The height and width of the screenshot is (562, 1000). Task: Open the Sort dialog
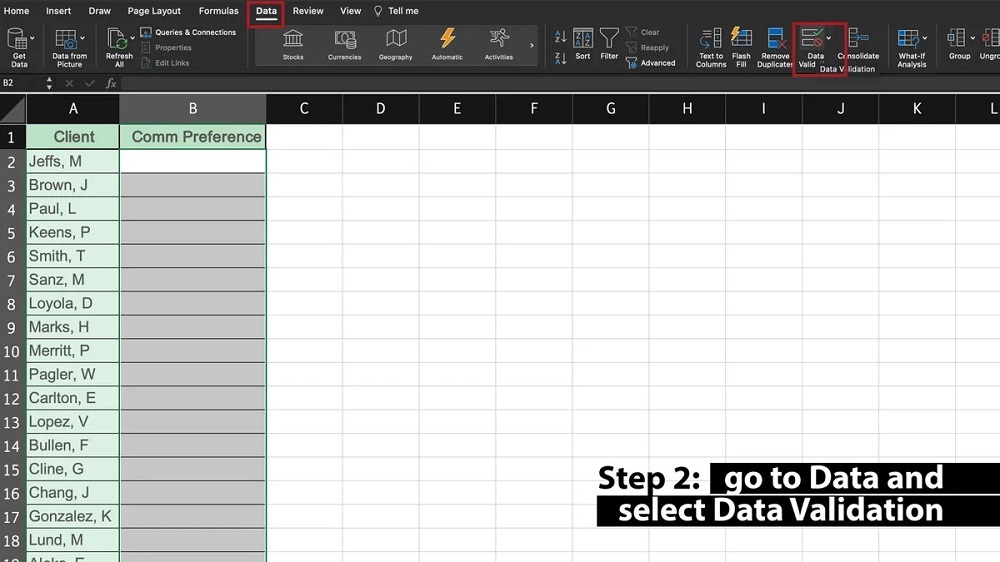pyautogui.click(x=582, y=45)
